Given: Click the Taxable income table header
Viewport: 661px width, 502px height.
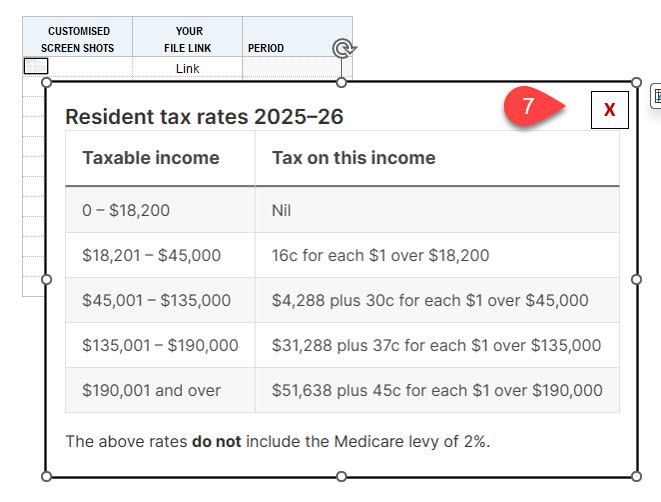Looking at the screenshot, I should click(151, 157).
